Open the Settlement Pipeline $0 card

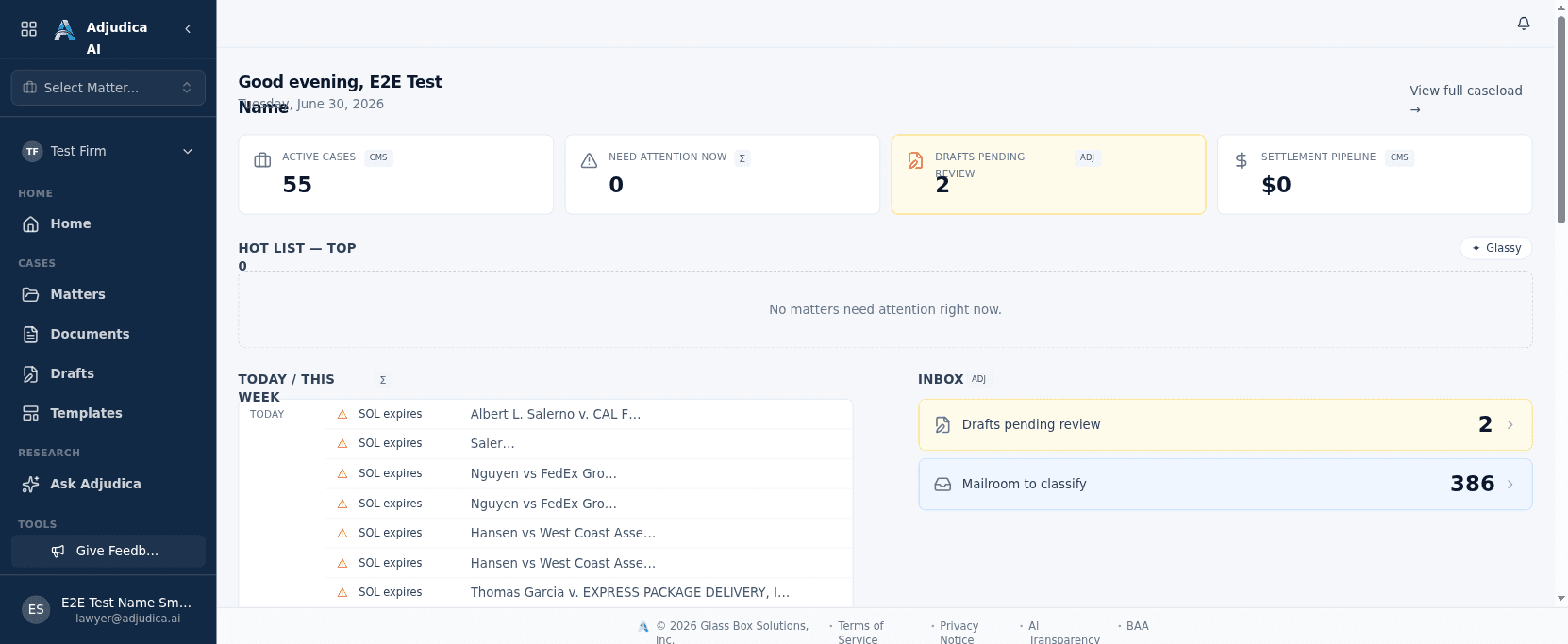tap(1375, 174)
